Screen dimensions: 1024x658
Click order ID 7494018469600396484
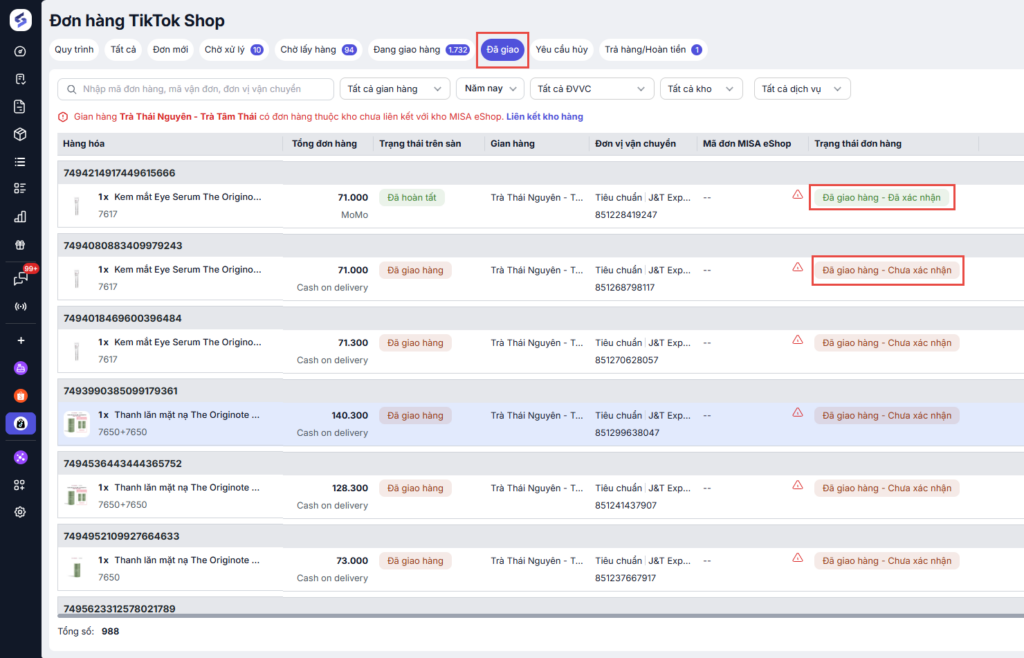(x=123, y=318)
